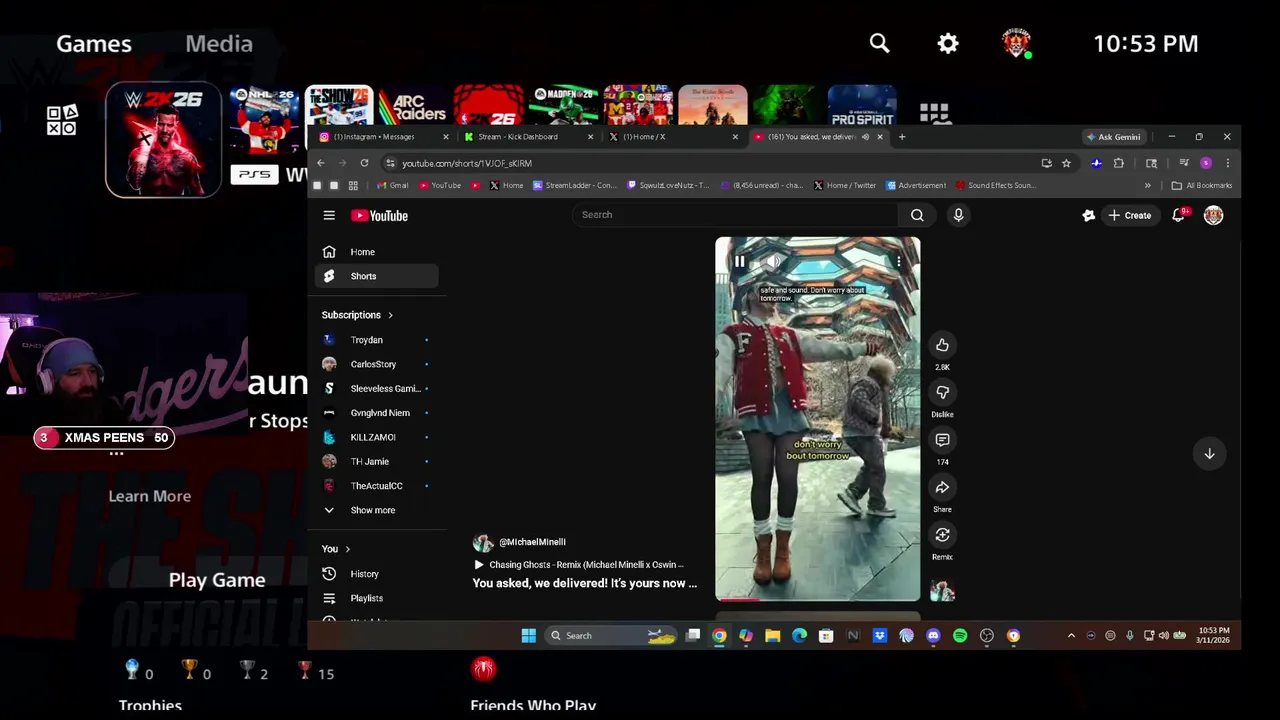Share the Short
1280x720 pixels.
coord(942,487)
